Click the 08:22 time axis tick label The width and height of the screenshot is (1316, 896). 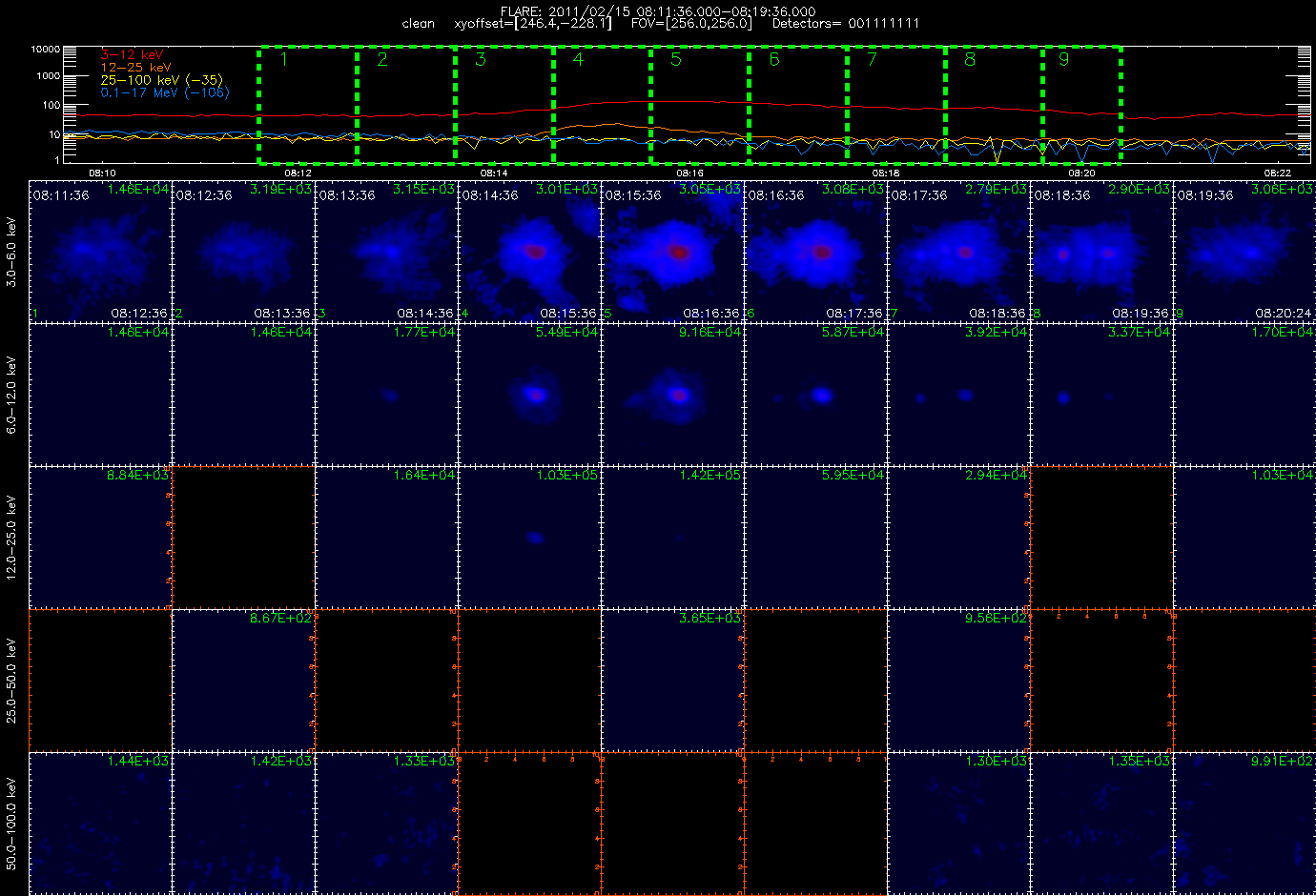[x=1277, y=173]
